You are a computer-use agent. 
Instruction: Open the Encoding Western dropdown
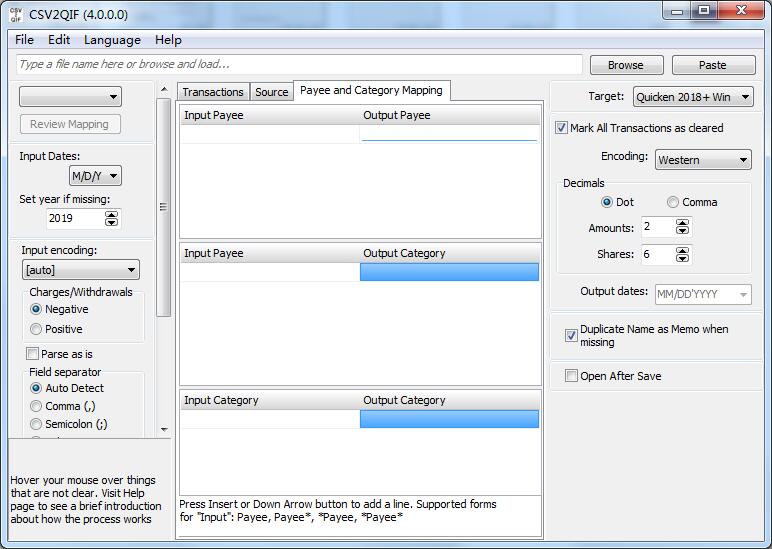pos(703,160)
